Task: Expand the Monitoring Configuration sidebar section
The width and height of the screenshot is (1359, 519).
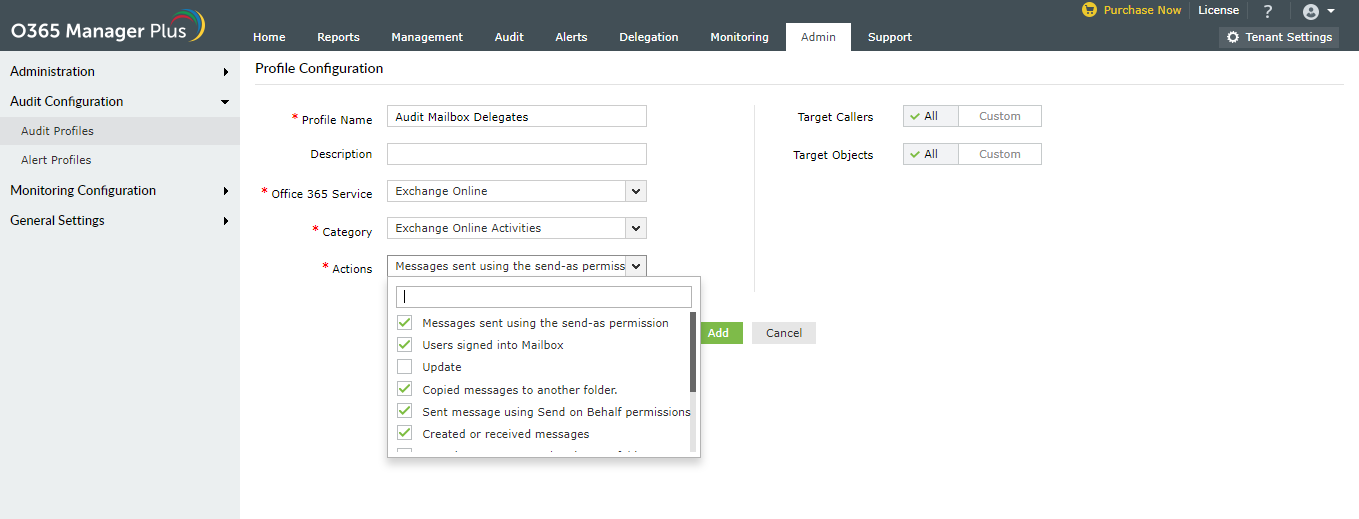Action: (120, 190)
